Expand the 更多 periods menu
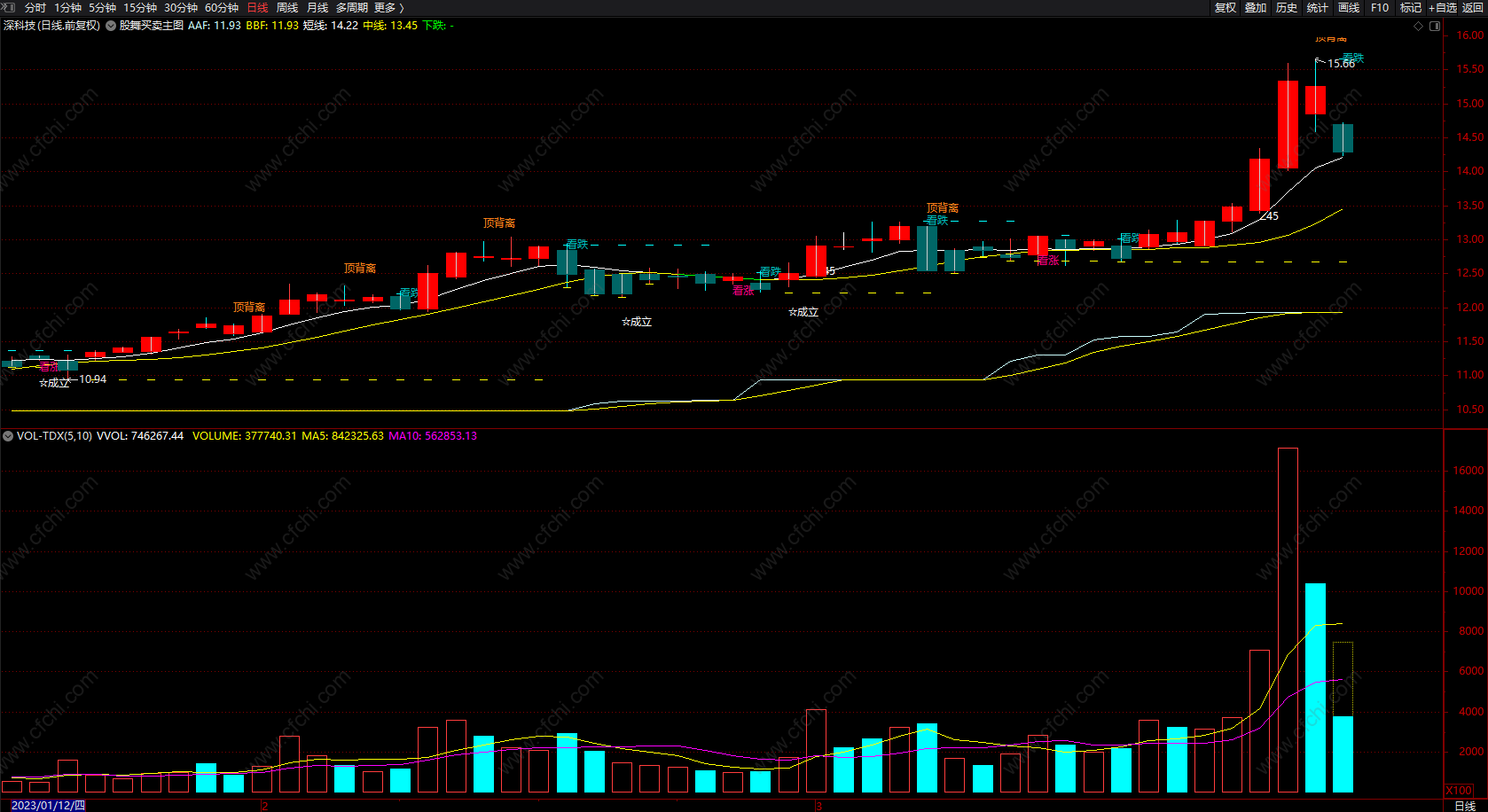The image size is (1488, 812). (388, 8)
